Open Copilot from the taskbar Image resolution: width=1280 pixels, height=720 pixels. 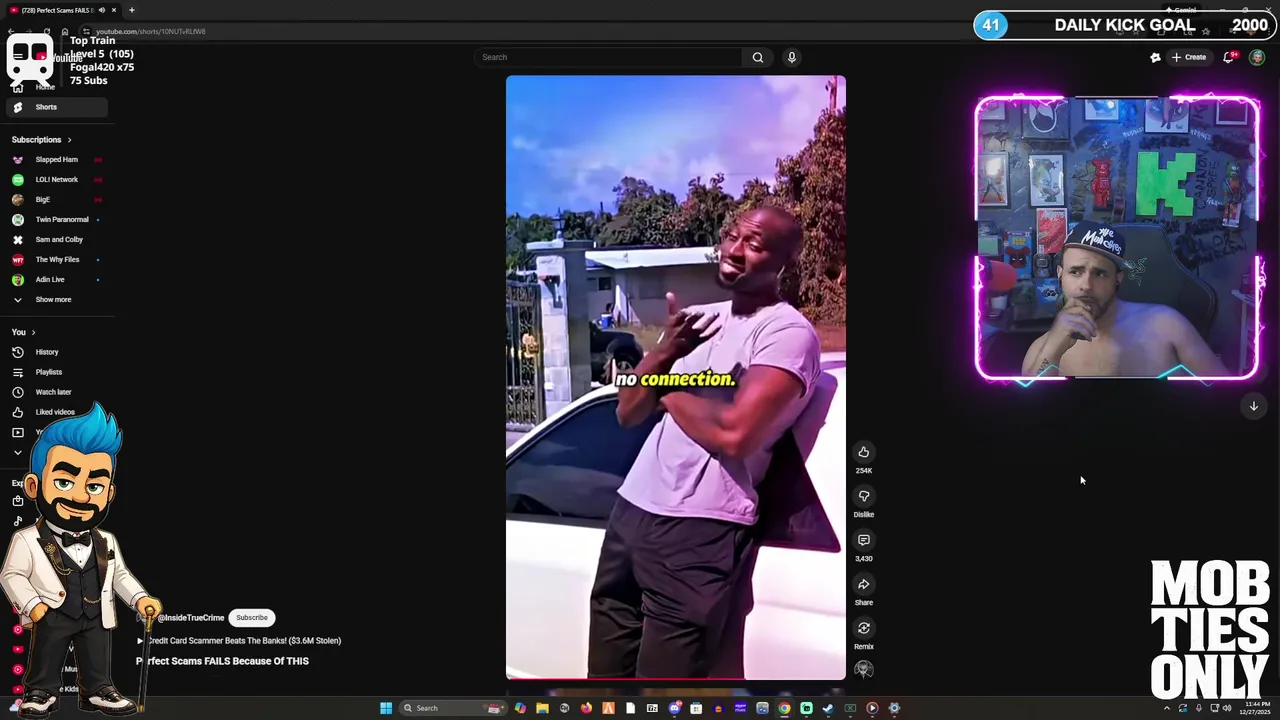point(520,708)
